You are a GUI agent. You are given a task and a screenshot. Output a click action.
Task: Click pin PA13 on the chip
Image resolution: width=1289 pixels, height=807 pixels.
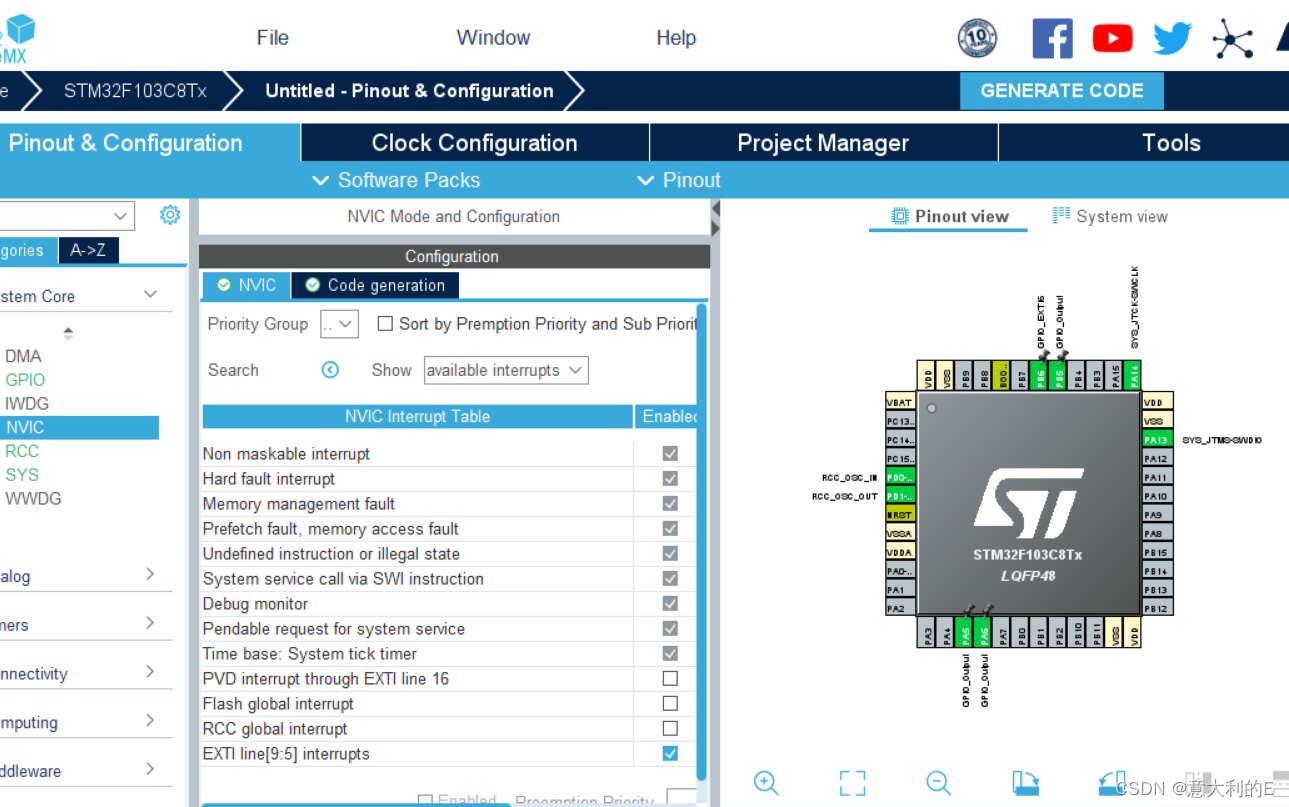pyautogui.click(x=1156, y=440)
